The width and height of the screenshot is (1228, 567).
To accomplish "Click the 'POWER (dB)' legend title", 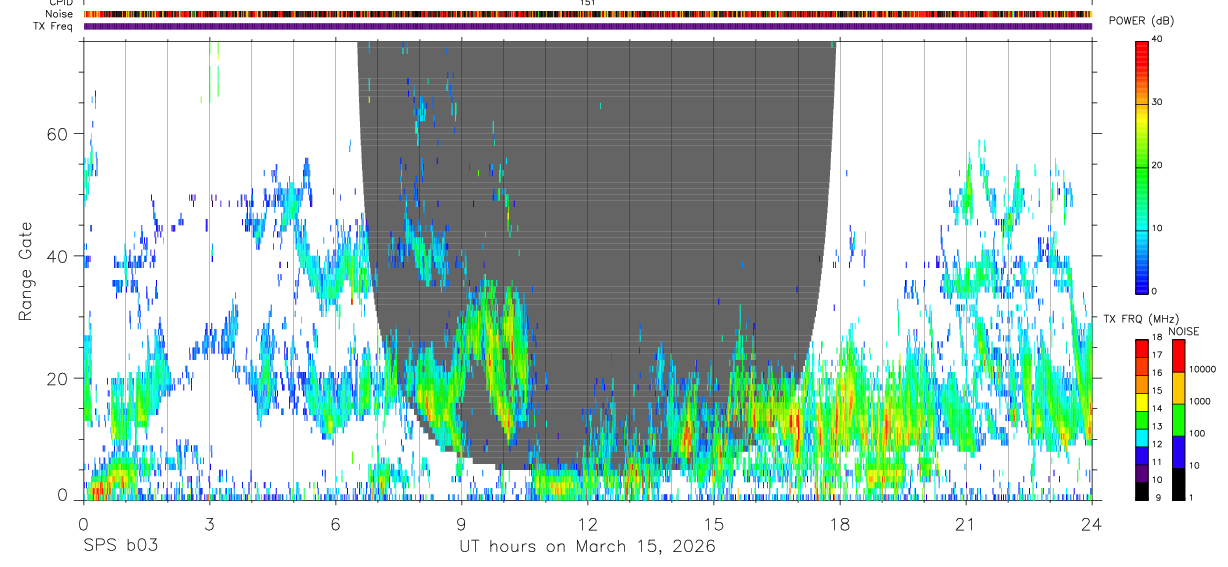I will [x=1141, y=22].
